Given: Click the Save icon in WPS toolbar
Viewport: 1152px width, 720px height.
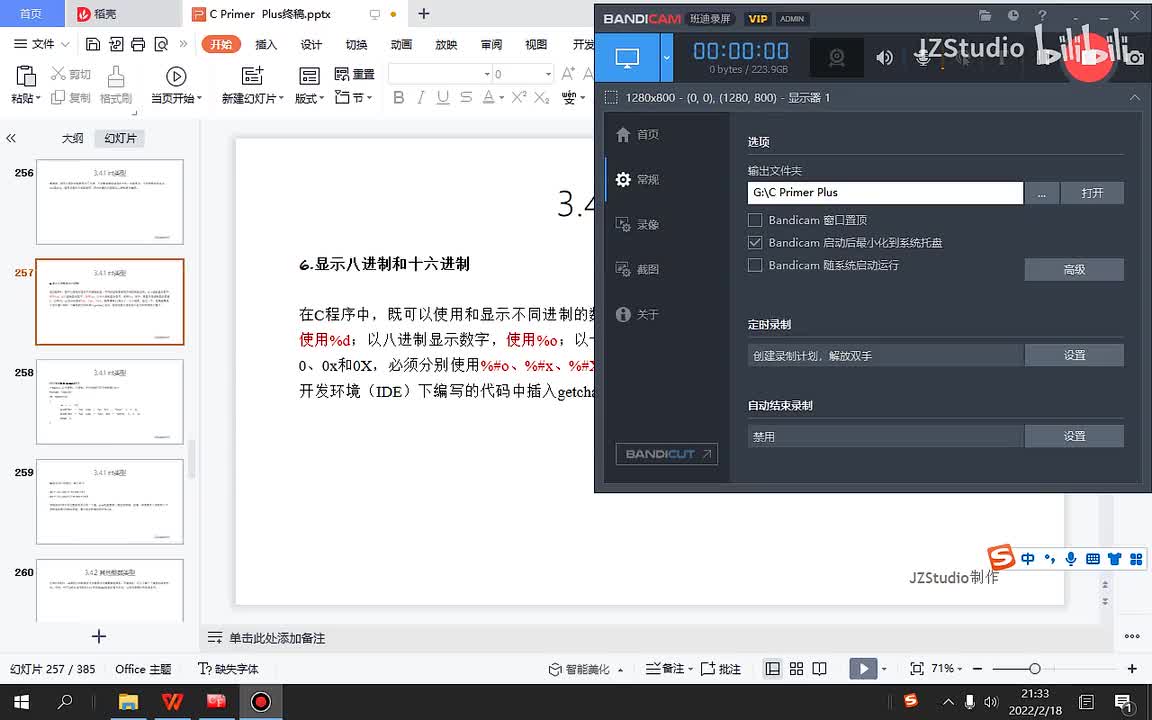Looking at the screenshot, I should pyautogui.click(x=93, y=44).
